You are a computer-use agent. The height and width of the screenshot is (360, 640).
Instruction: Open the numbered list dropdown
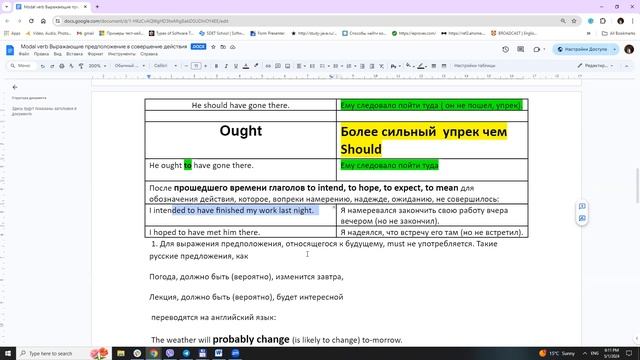(351, 66)
